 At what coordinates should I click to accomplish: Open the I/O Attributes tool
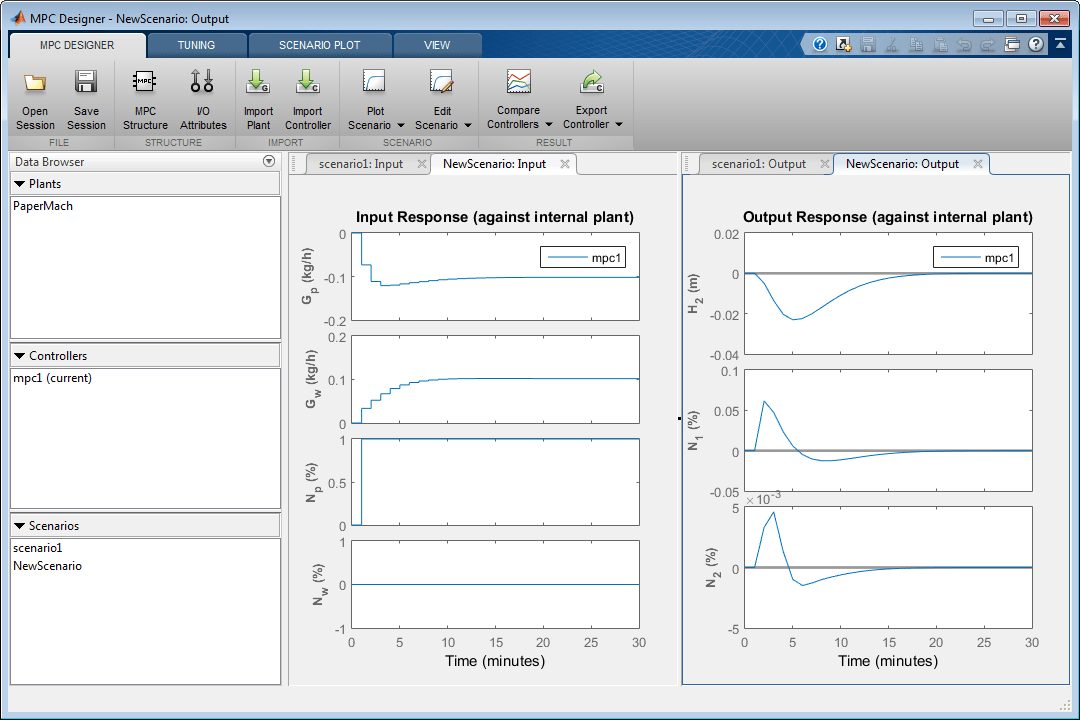[202, 99]
